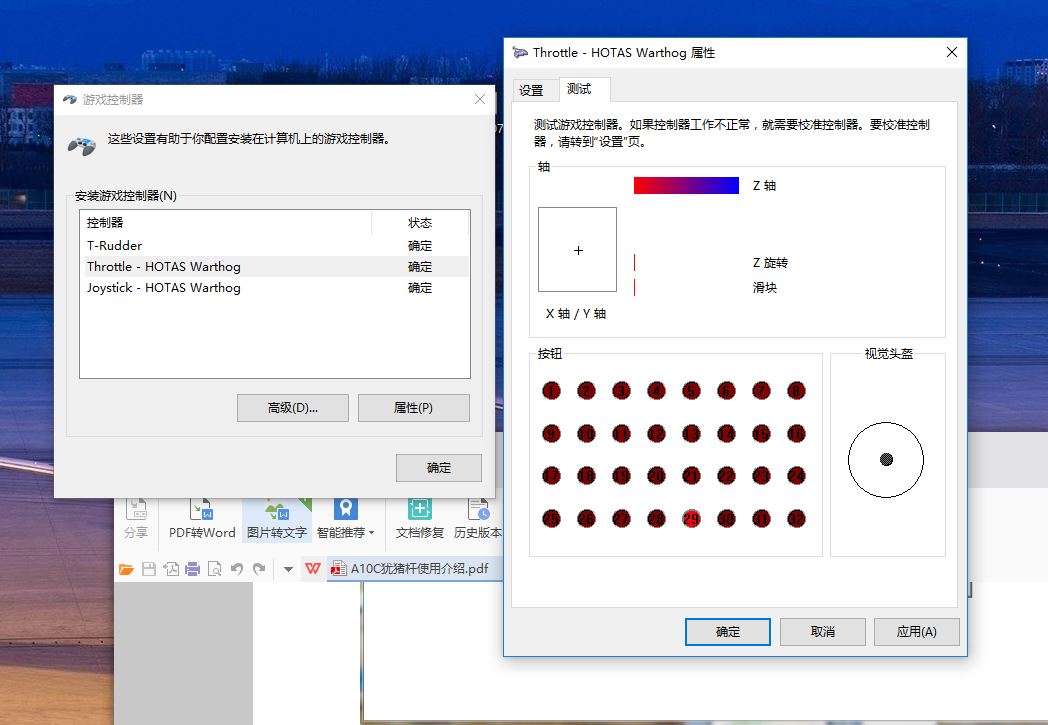This screenshot has height=725, width=1048.
Task: Click button indicator 32
Action: pos(796,519)
